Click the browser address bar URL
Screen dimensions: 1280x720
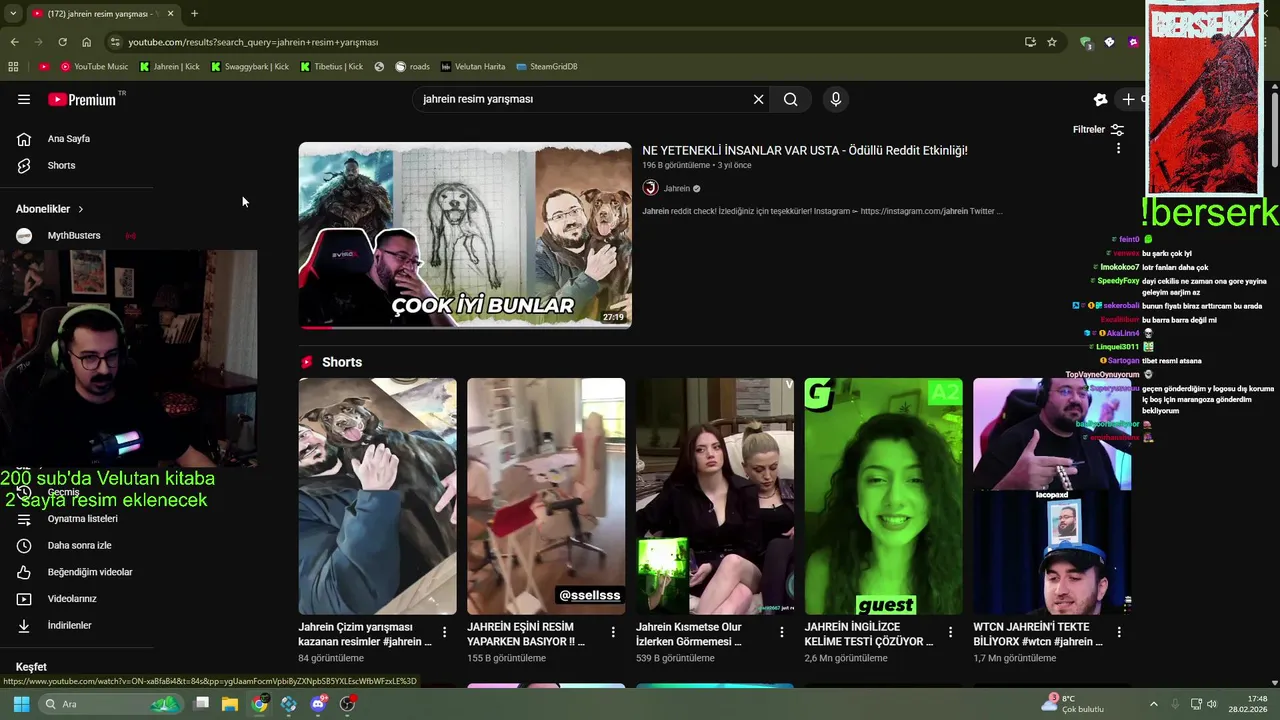253,42
